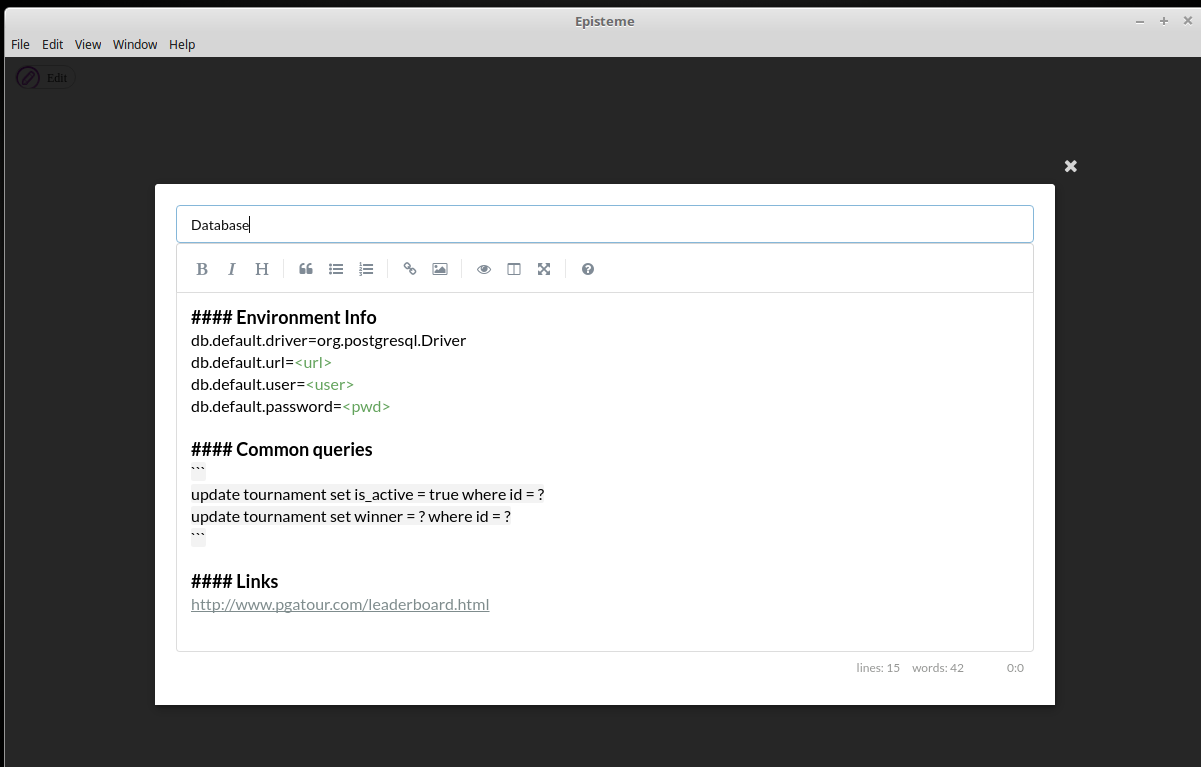The height and width of the screenshot is (767, 1201).
Task: Click the <url> placeholder text
Action: (x=313, y=362)
